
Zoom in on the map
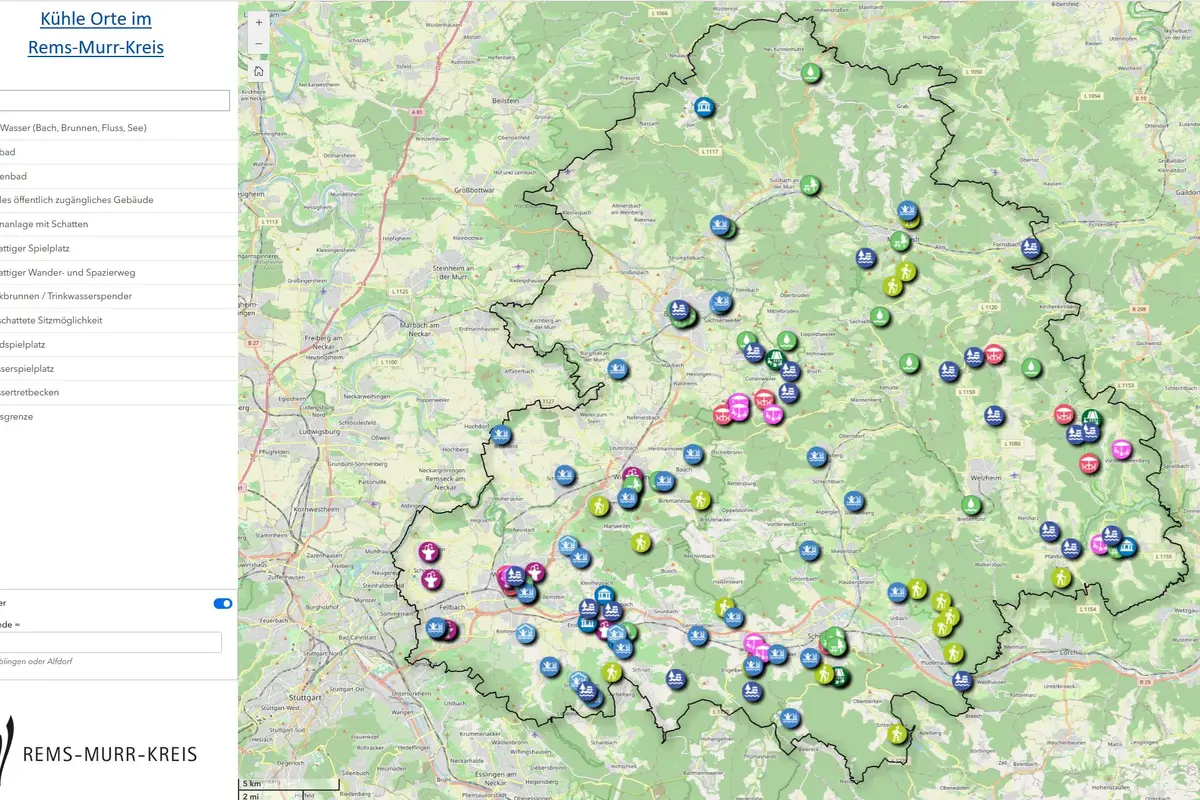coord(259,22)
